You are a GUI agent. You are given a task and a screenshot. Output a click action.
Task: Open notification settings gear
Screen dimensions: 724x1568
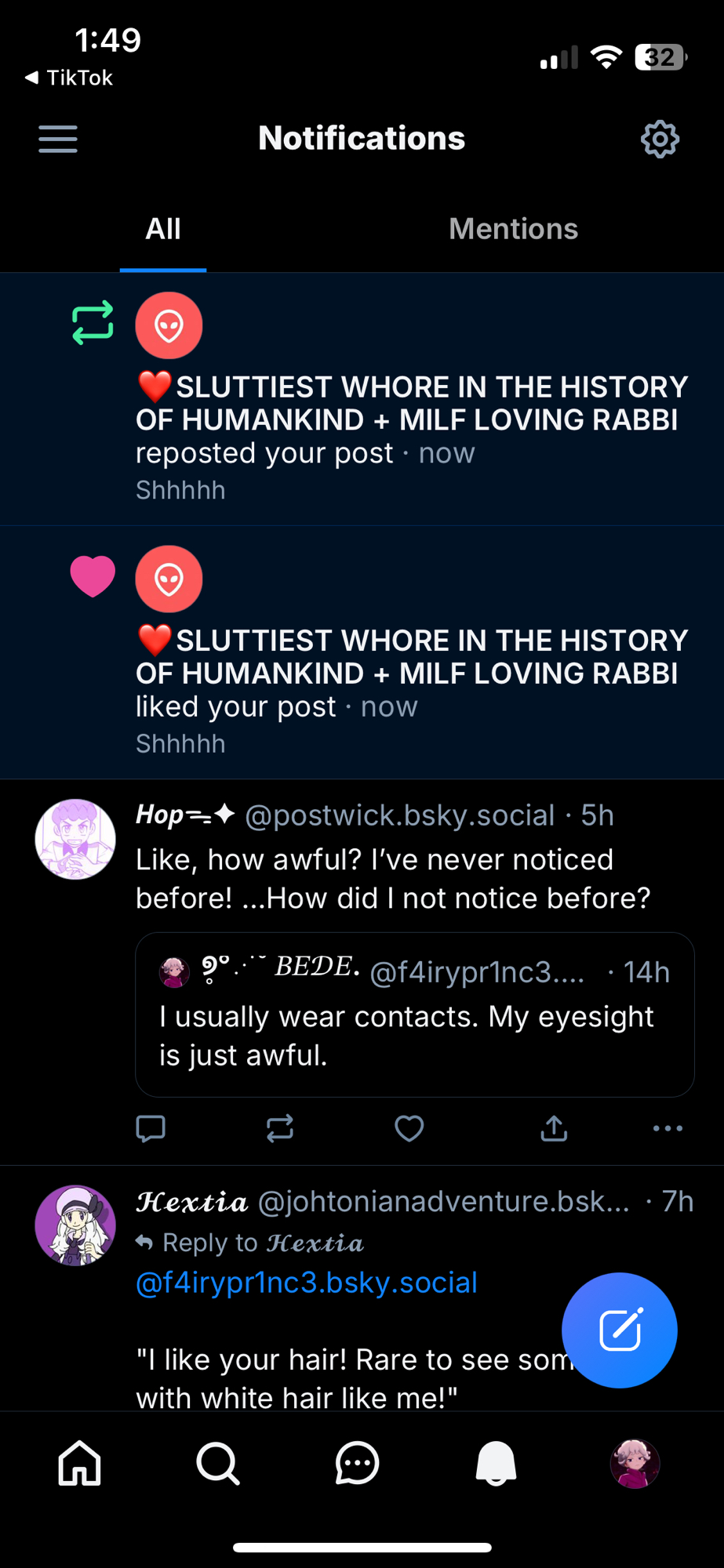pyautogui.click(x=660, y=140)
